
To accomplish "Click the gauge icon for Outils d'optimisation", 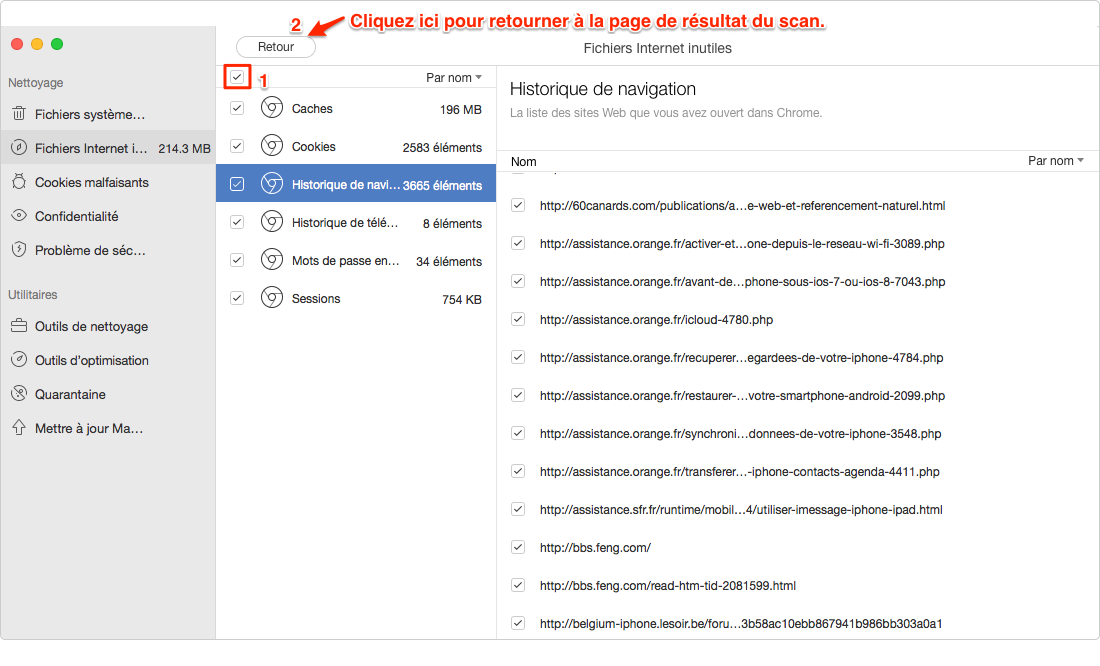I will [x=19, y=360].
